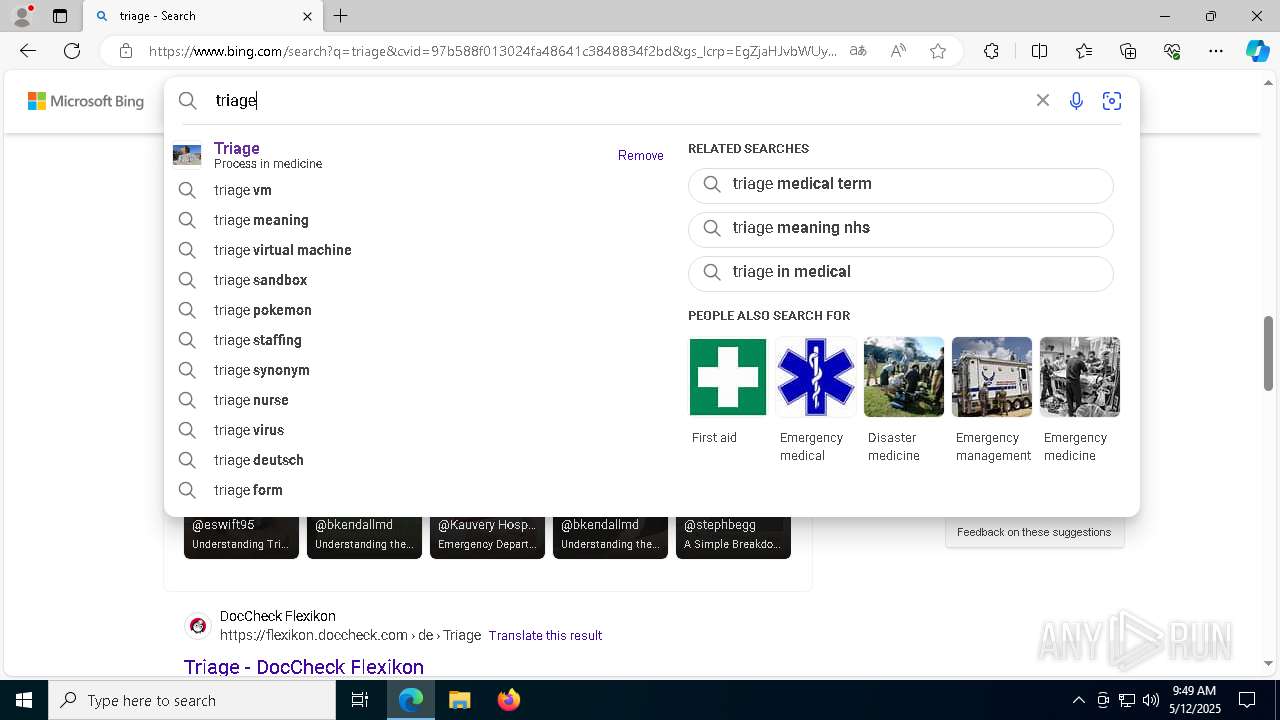Search using an image (visual search)
This screenshot has width=1280, height=720.
tap(1111, 100)
